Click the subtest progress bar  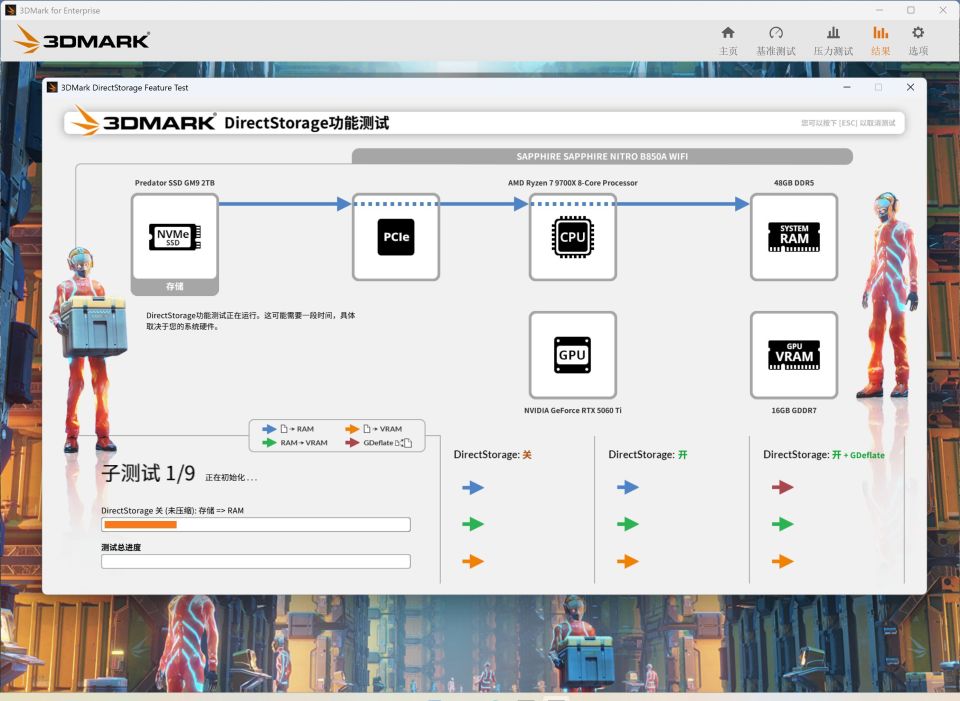(256, 525)
